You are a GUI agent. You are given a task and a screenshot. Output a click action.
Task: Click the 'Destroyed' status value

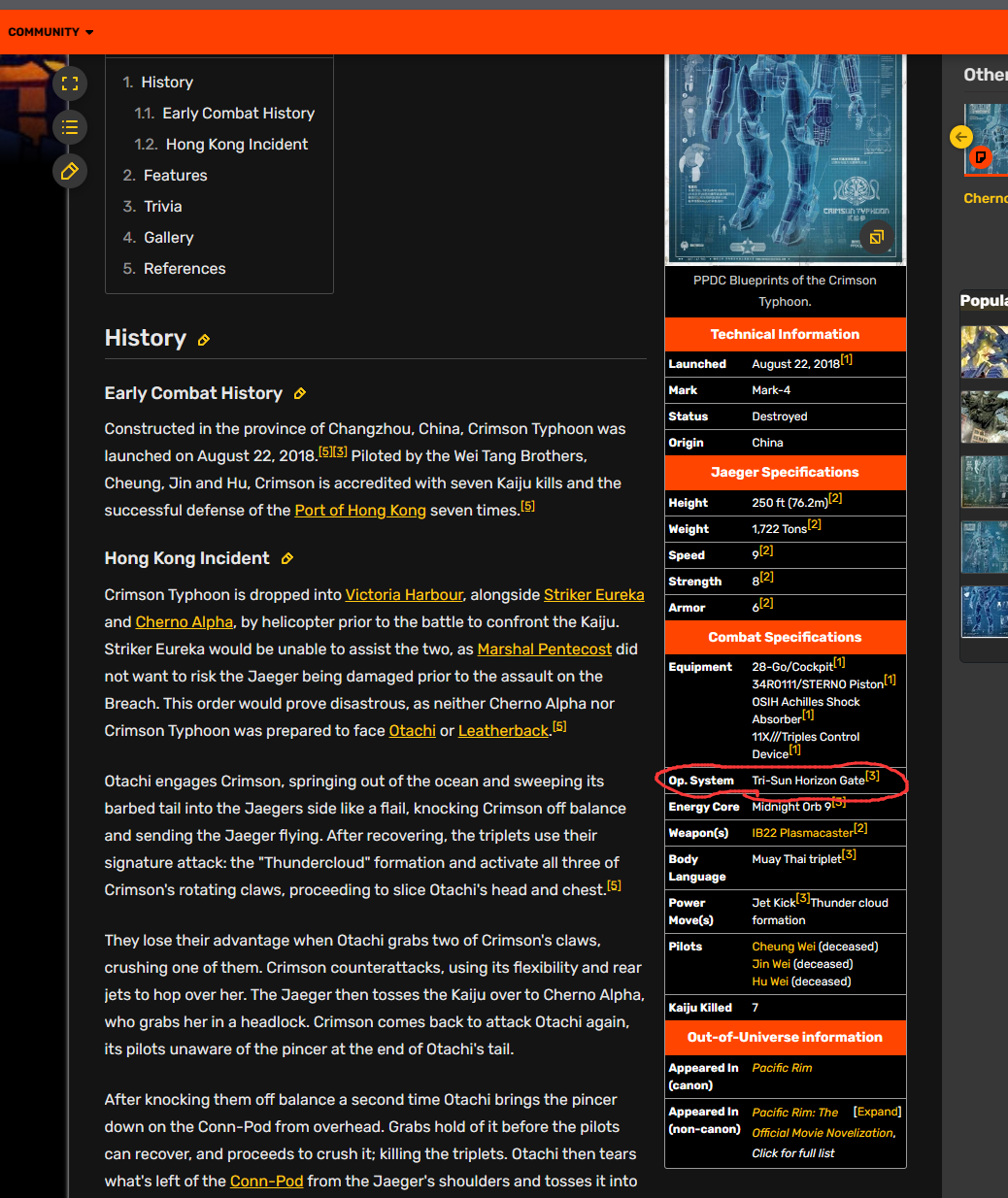point(780,416)
